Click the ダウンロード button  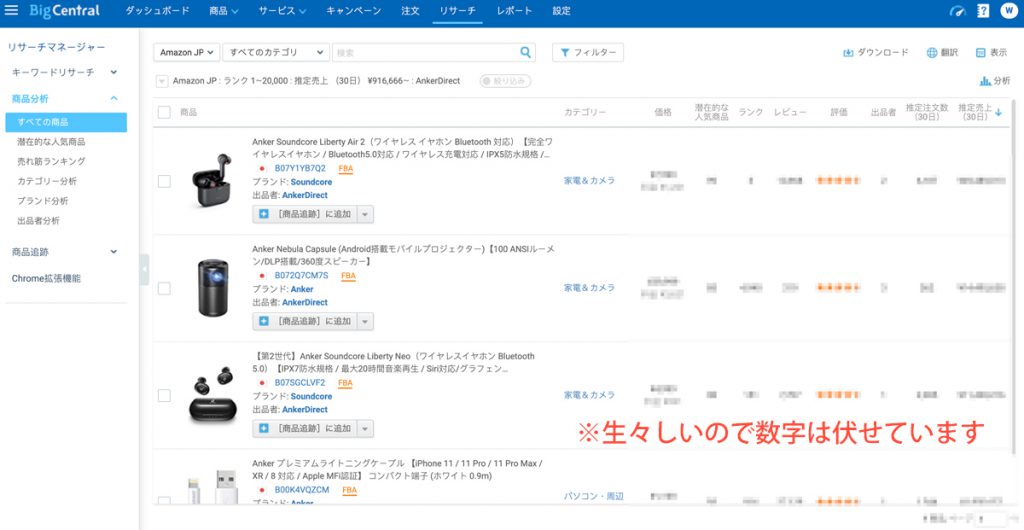(x=876, y=52)
